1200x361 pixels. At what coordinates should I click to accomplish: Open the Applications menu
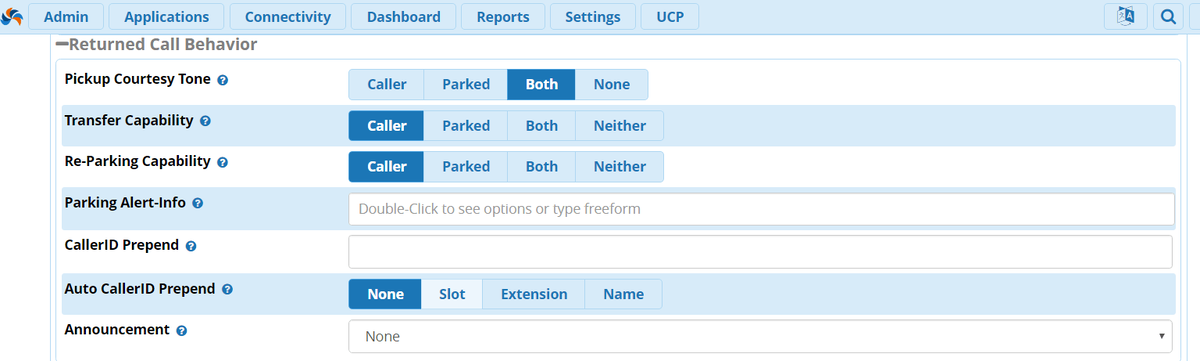(166, 17)
